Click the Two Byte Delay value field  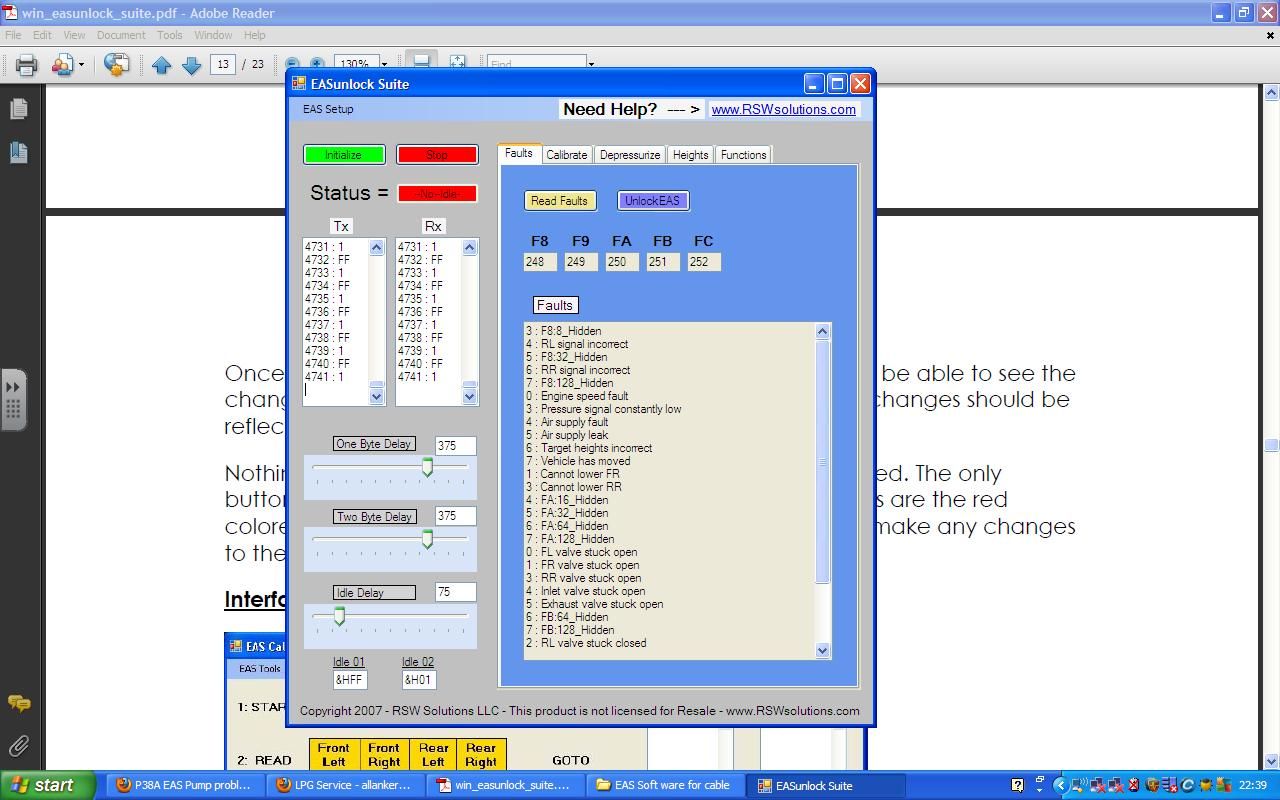coord(456,516)
